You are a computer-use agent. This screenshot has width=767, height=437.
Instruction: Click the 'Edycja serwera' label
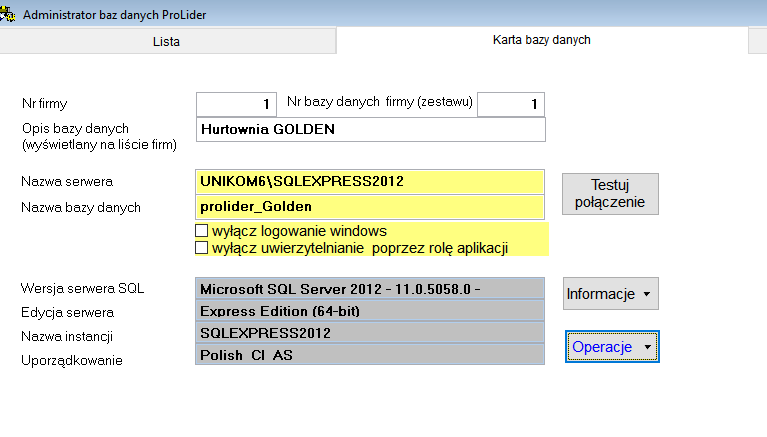coord(68,312)
